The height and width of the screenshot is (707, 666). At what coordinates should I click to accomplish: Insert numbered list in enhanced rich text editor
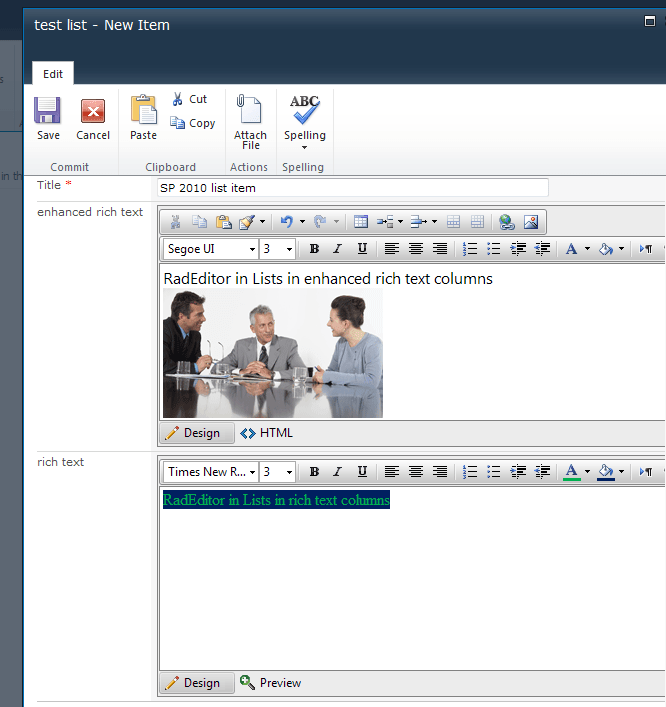coord(470,249)
